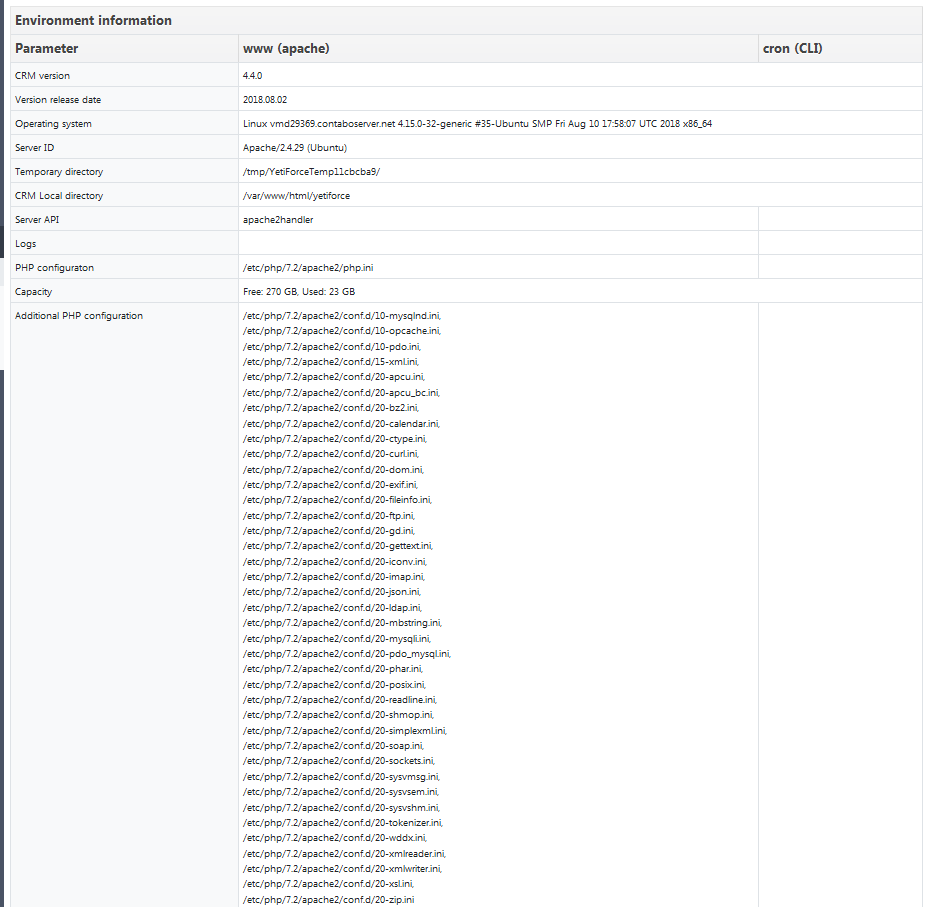Image resolution: width=930 pixels, height=907 pixels.
Task: Click the 'www (apache)' column header
Action: click(286, 49)
